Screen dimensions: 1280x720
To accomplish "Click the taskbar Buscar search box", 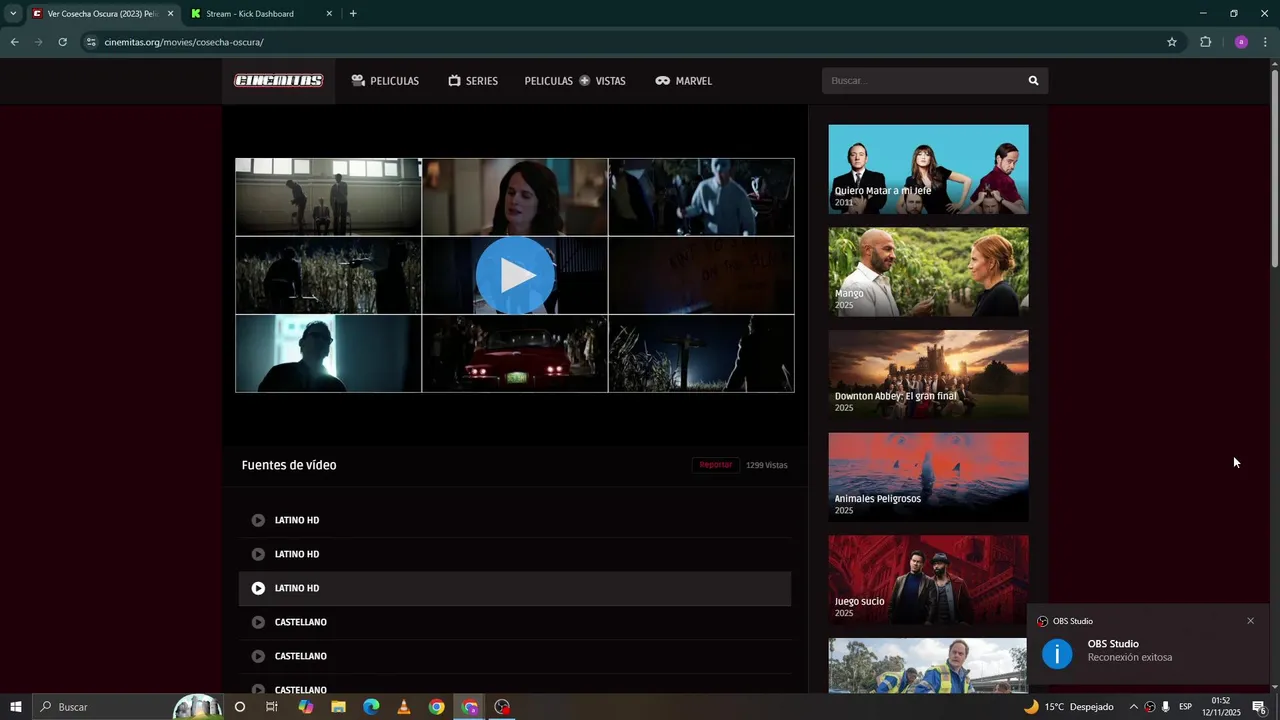I will [x=128, y=707].
